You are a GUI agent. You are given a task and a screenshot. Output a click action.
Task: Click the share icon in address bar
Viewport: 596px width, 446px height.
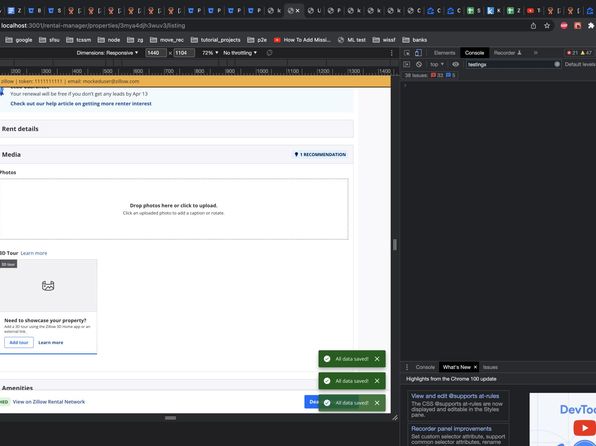click(533, 25)
